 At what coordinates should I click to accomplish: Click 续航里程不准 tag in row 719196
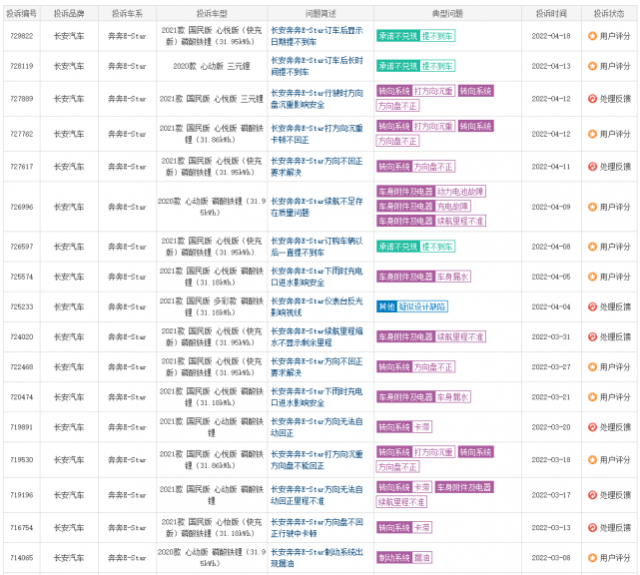401,502
